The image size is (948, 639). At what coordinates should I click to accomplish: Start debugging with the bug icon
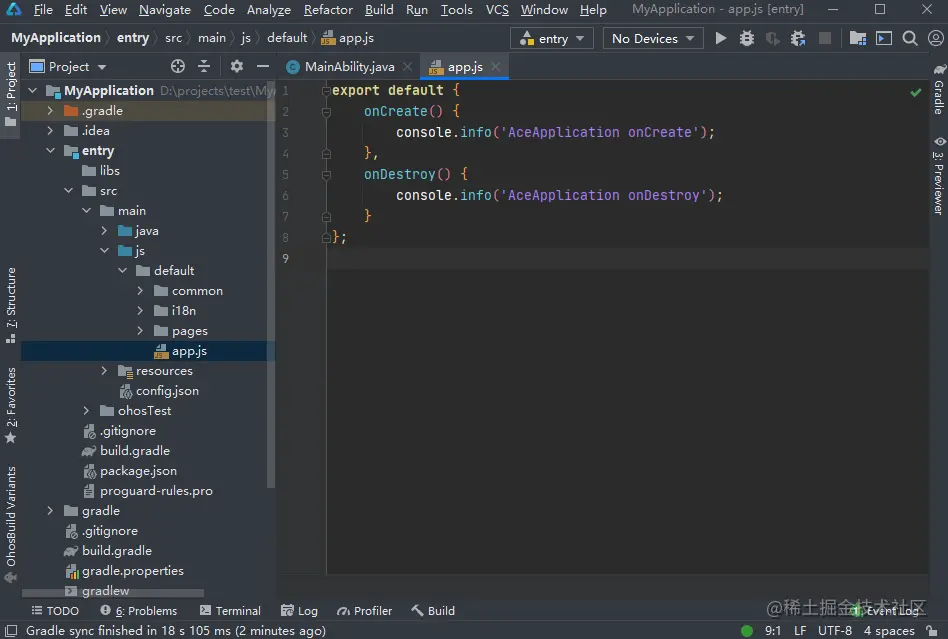747,38
